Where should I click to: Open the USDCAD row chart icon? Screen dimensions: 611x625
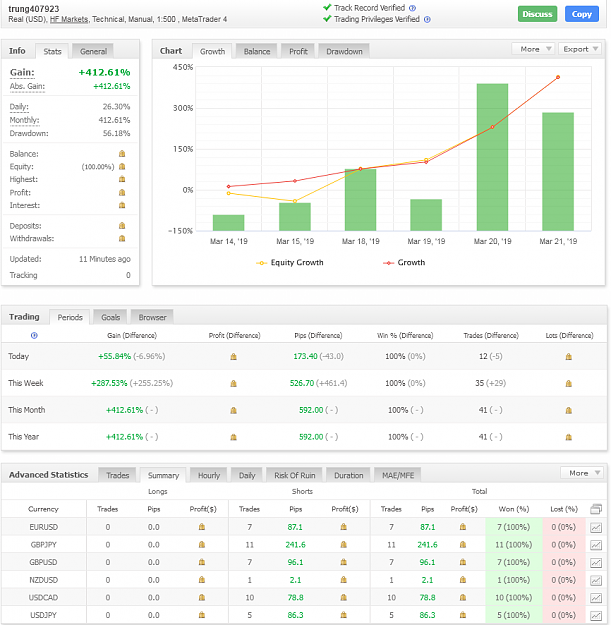pos(596,597)
